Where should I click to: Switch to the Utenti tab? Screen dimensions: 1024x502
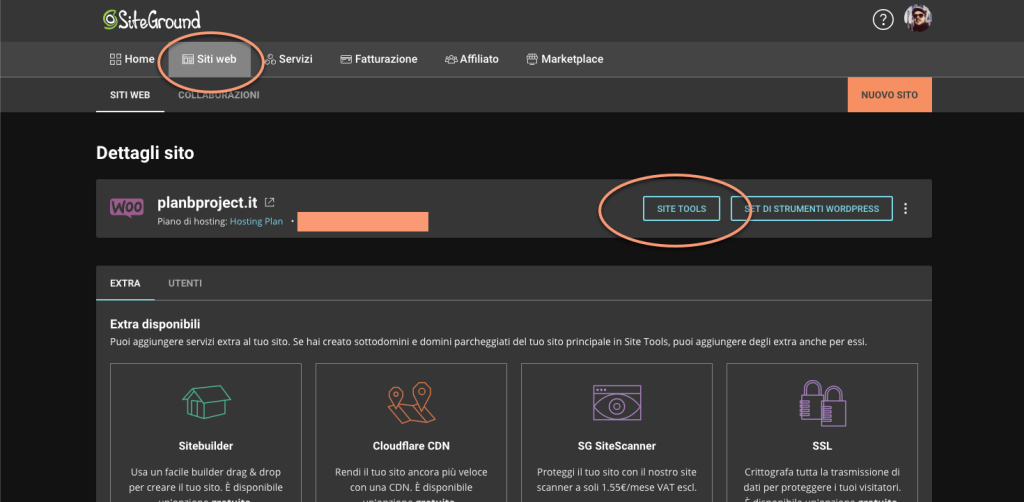[x=185, y=283]
